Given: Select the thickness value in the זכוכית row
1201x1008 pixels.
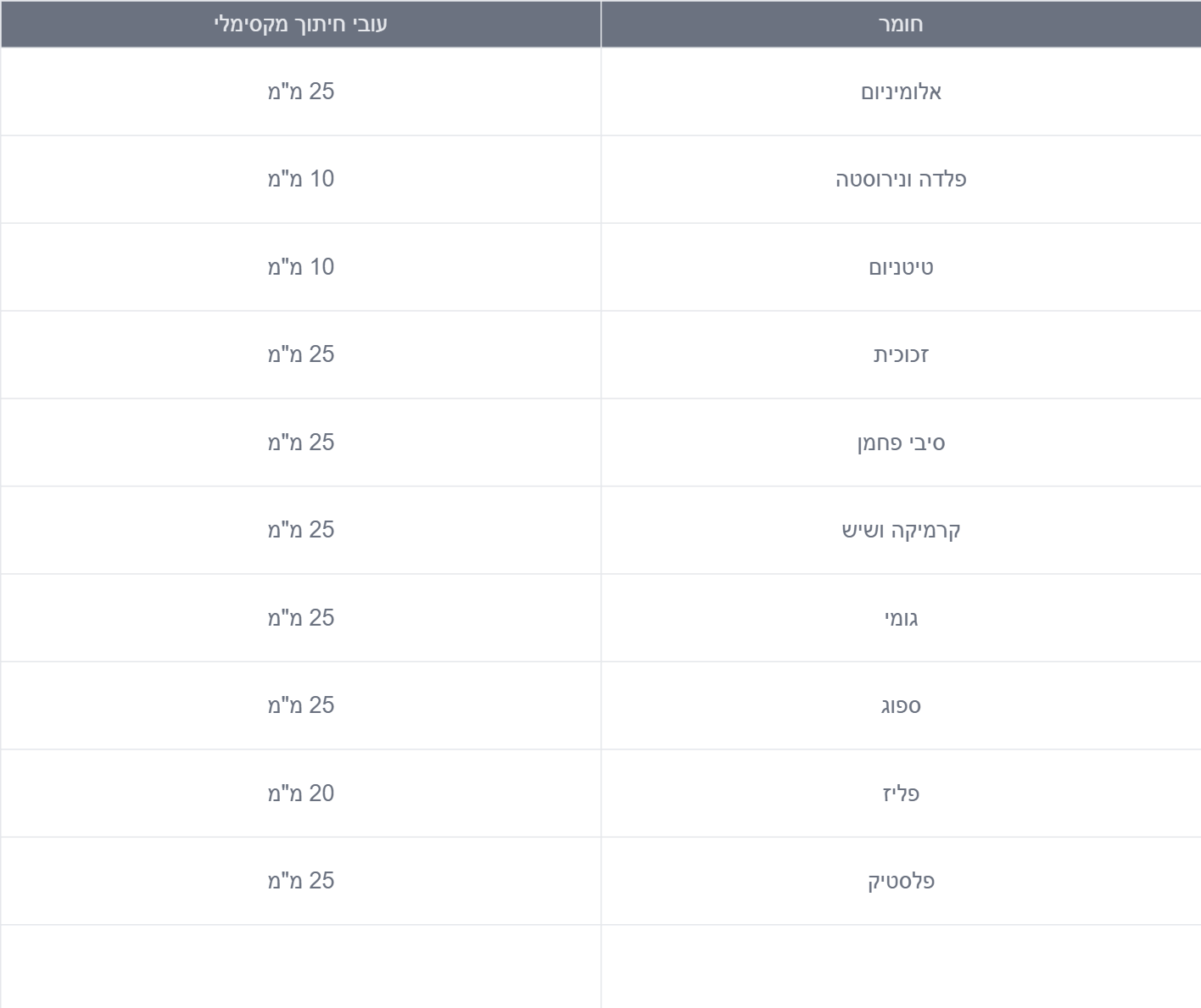Looking at the screenshot, I should [x=301, y=354].
